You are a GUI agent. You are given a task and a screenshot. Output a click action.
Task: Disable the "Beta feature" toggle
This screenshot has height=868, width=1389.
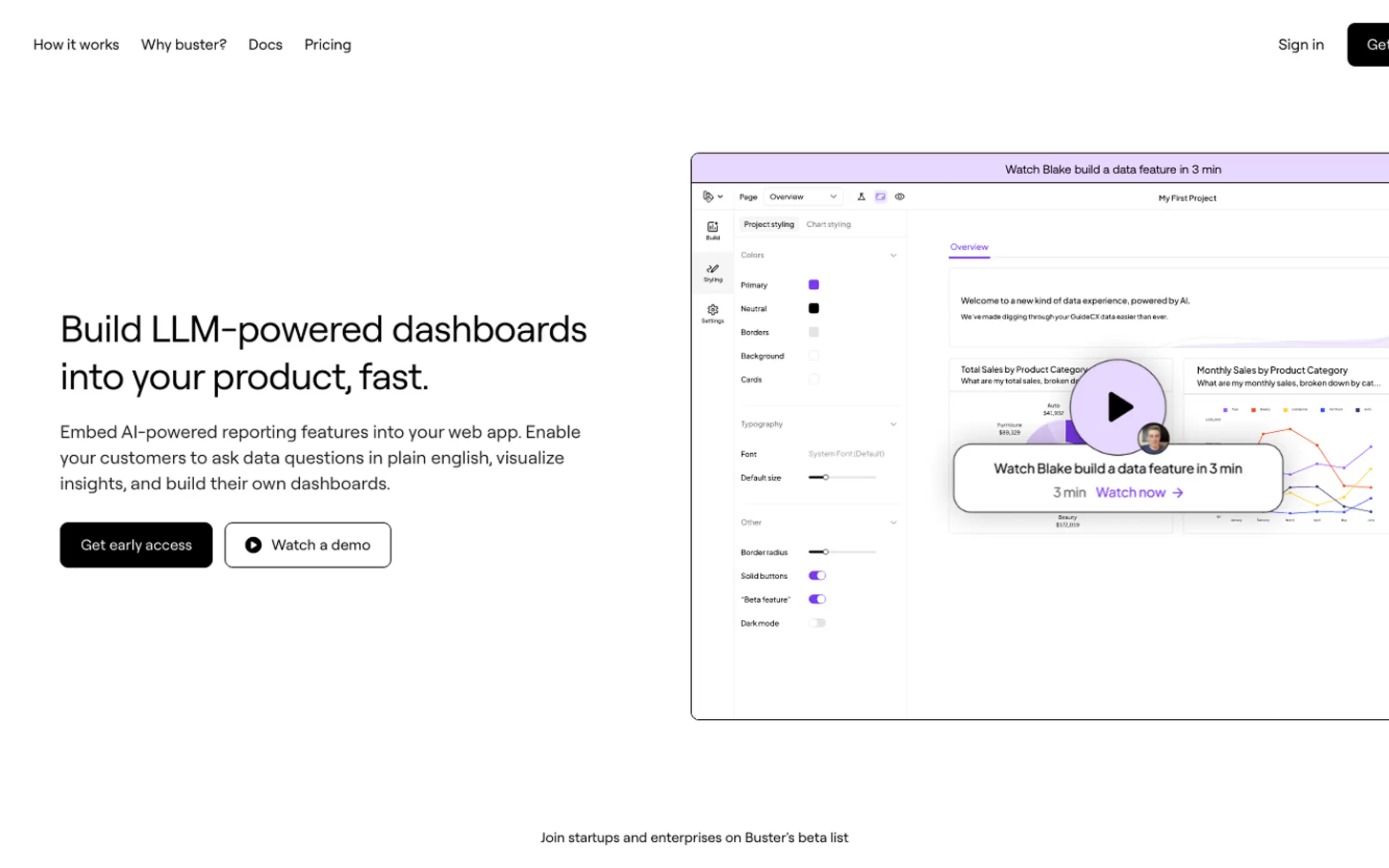(816, 599)
